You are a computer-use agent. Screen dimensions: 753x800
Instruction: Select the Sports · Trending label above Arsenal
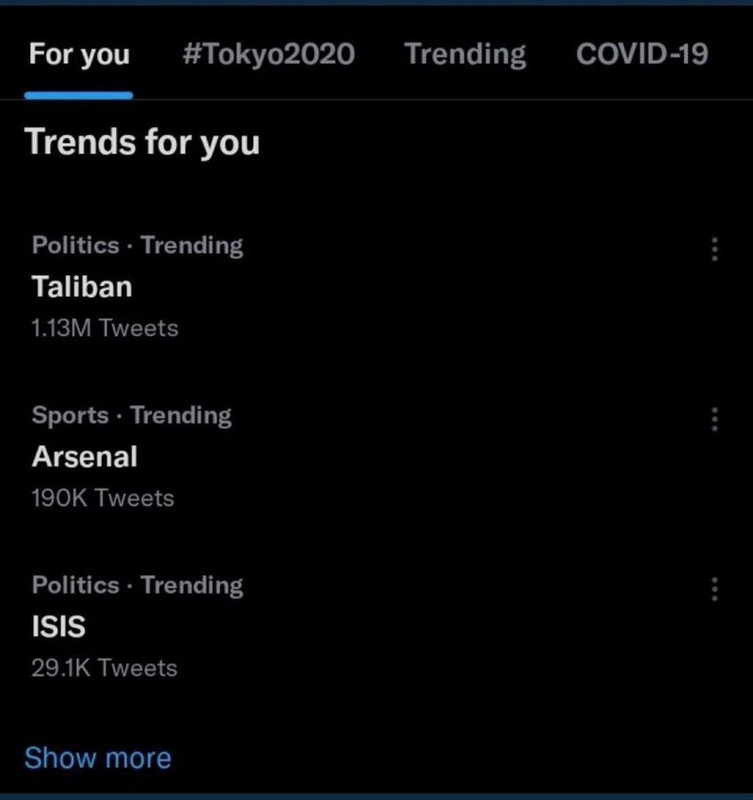132,415
